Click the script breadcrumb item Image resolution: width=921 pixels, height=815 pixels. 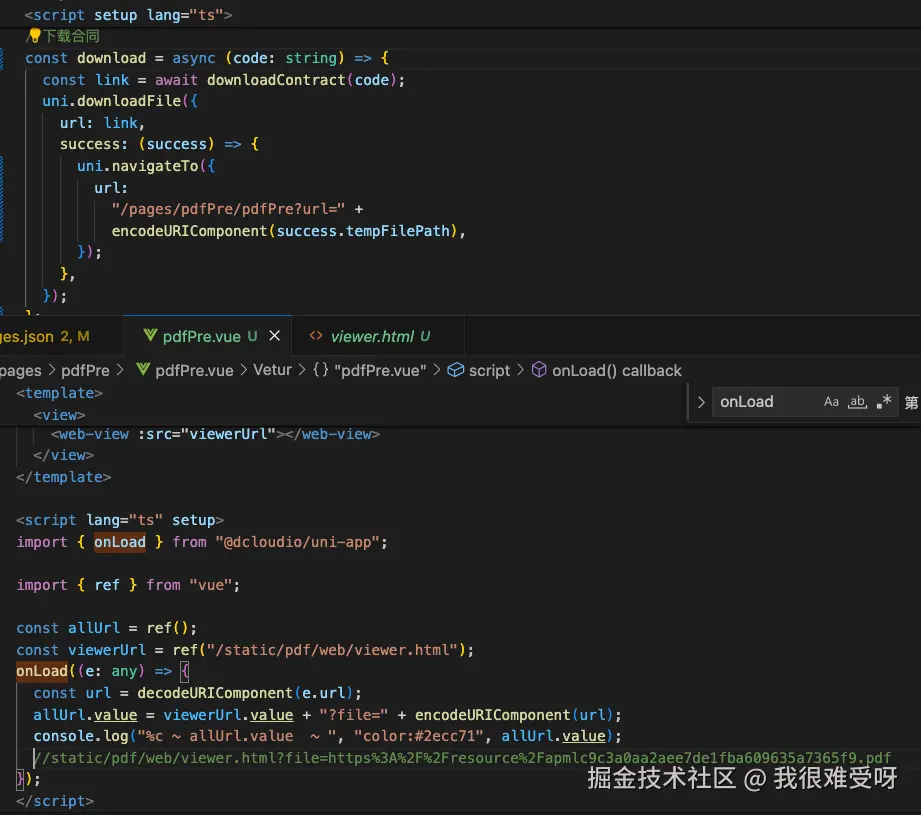(x=489, y=370)
